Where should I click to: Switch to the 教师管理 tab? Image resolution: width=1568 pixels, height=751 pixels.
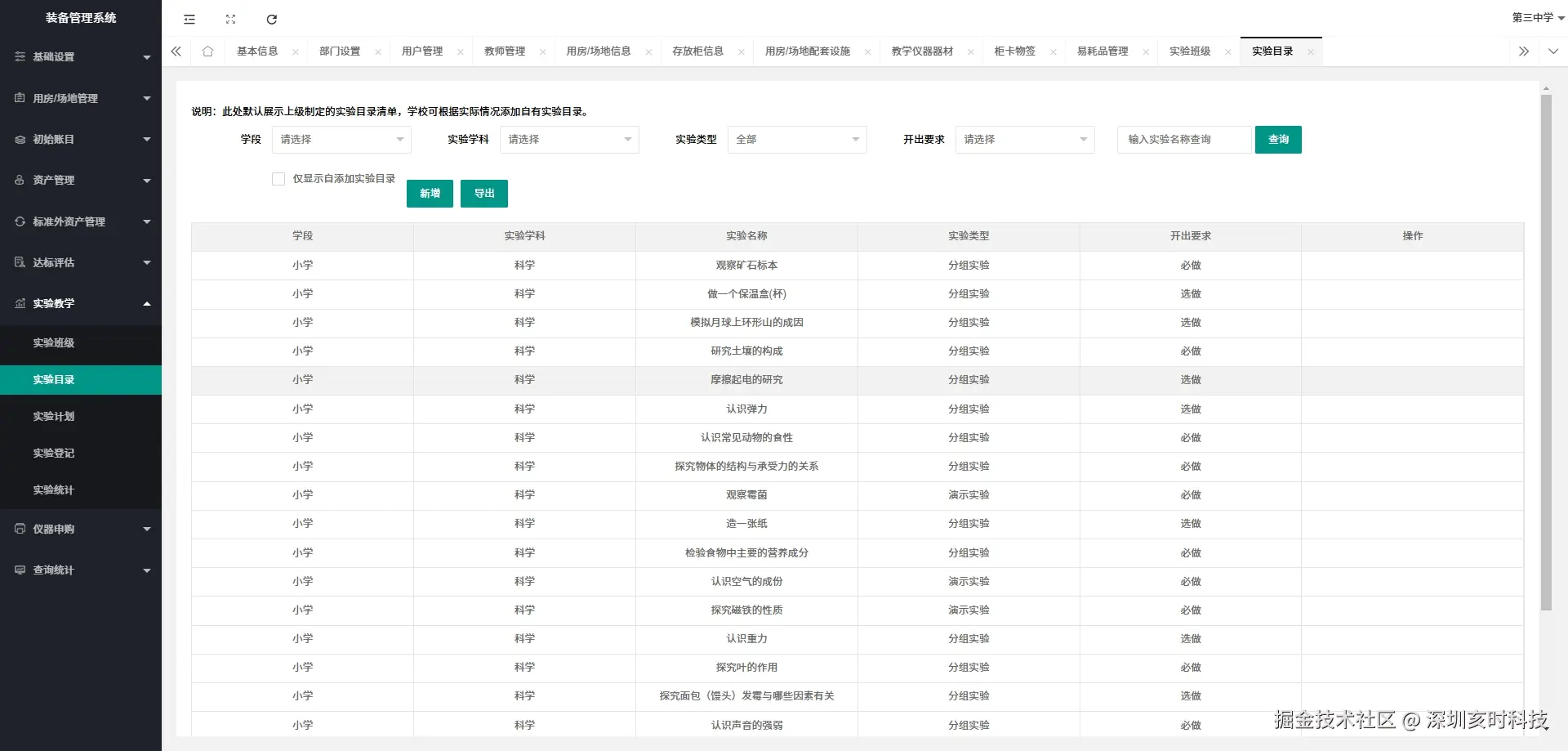click(505, 51)
